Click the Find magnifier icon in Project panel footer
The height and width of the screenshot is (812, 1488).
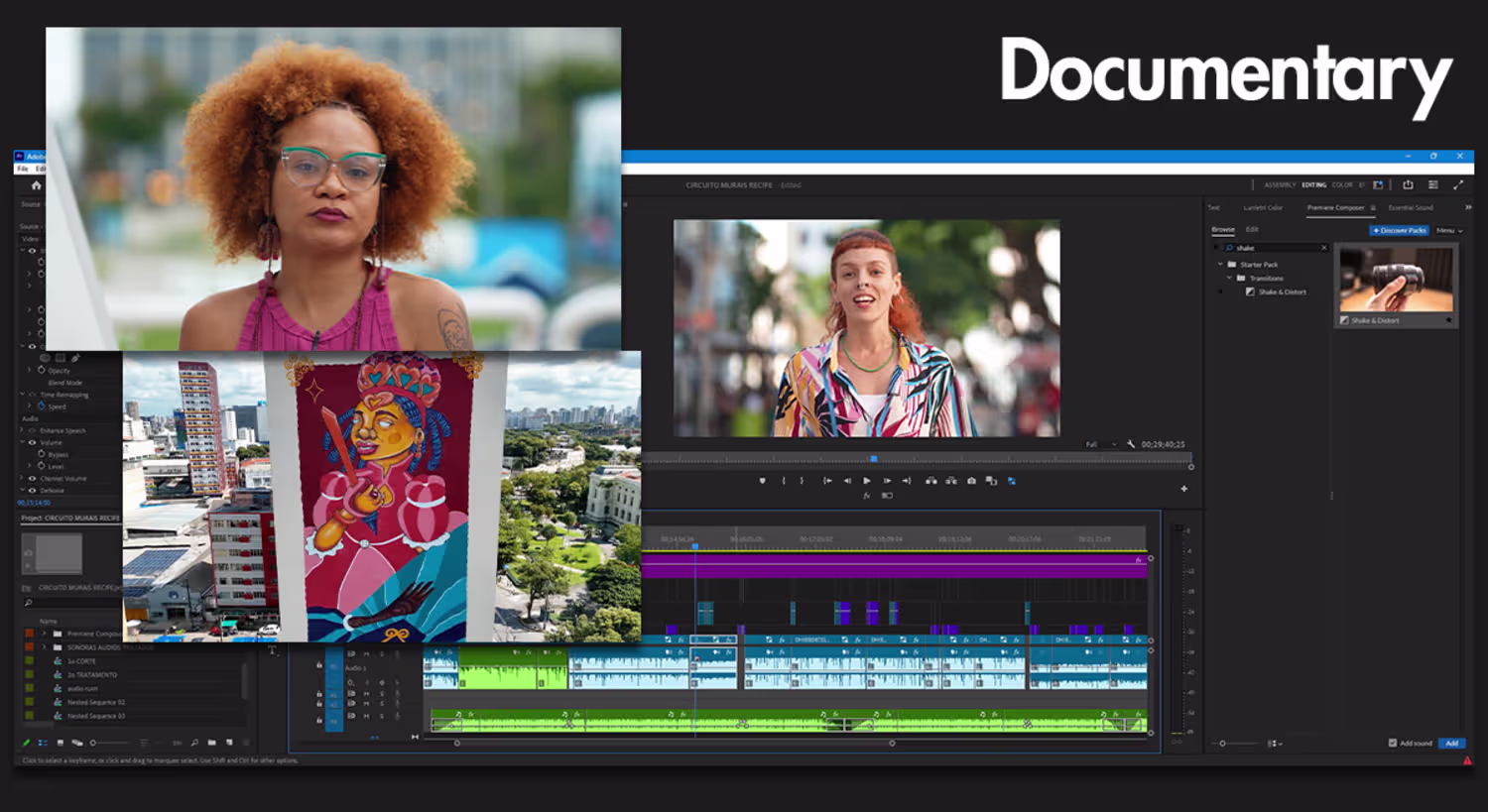coord(194,743)
